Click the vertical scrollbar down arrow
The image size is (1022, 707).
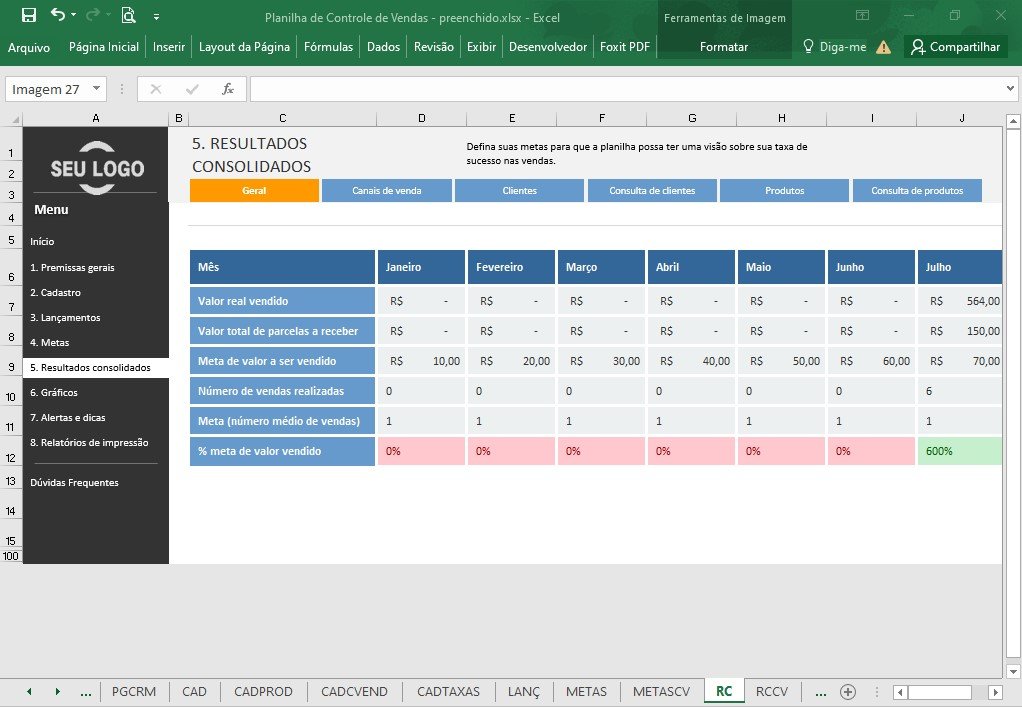(x=1012, y=671)
